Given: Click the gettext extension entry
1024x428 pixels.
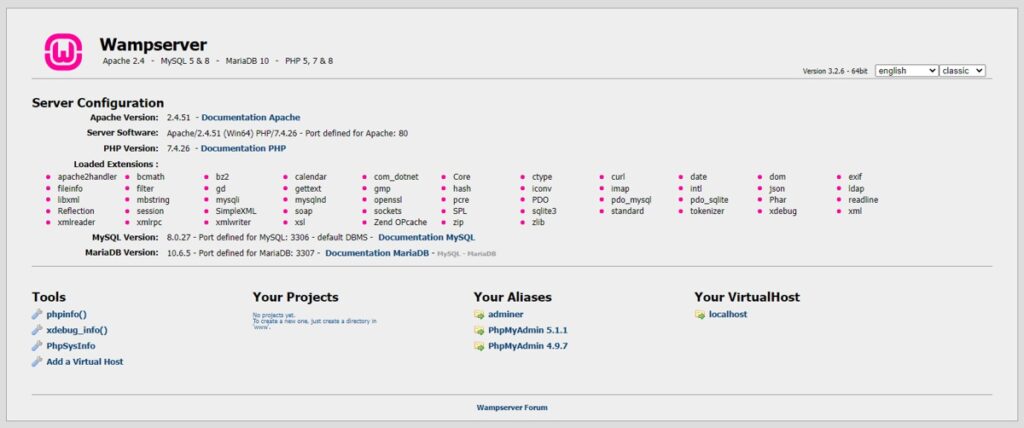Looking at the screenshot, I should pyautogui.click(x=308, y=188).
